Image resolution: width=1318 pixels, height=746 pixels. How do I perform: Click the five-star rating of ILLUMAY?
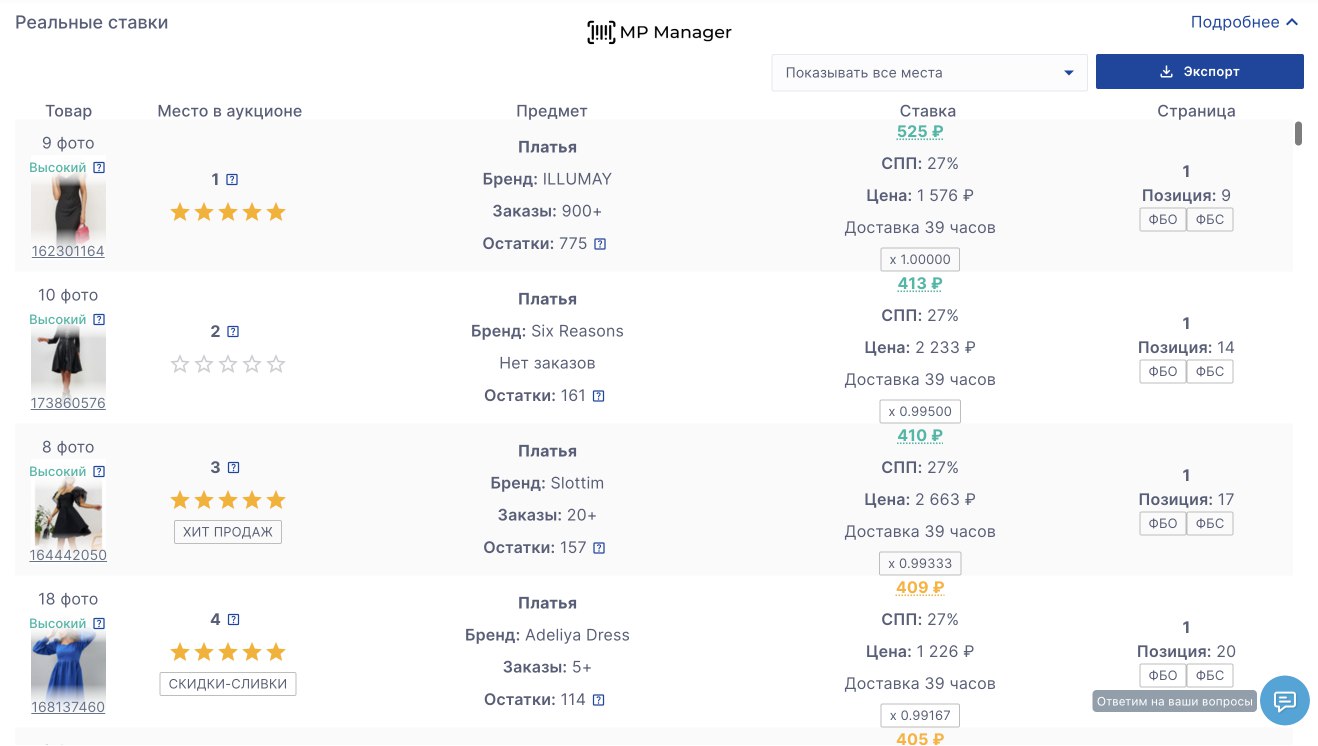point(228,212)
